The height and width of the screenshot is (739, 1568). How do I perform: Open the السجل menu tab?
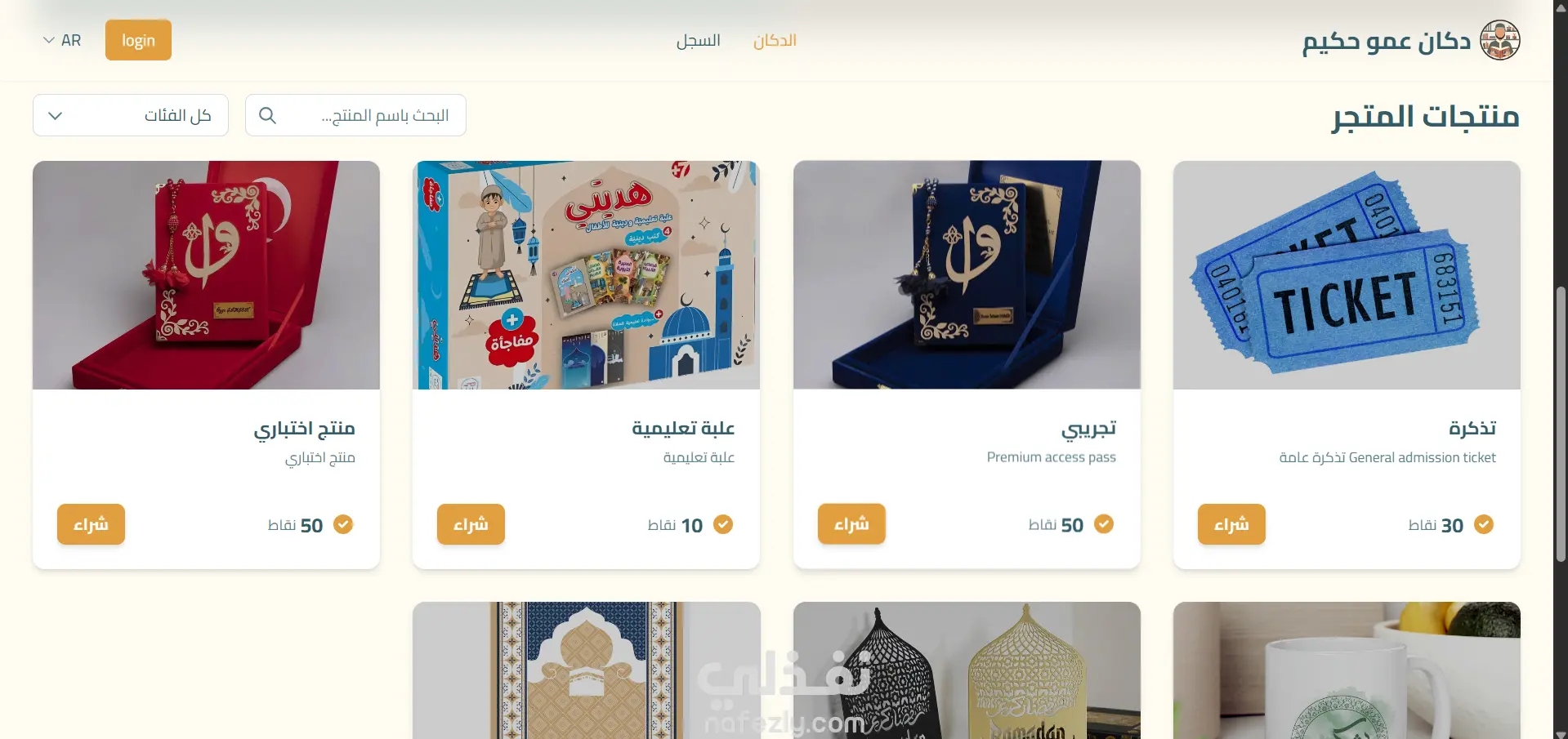pyautogui.click(x=698, y=41)
